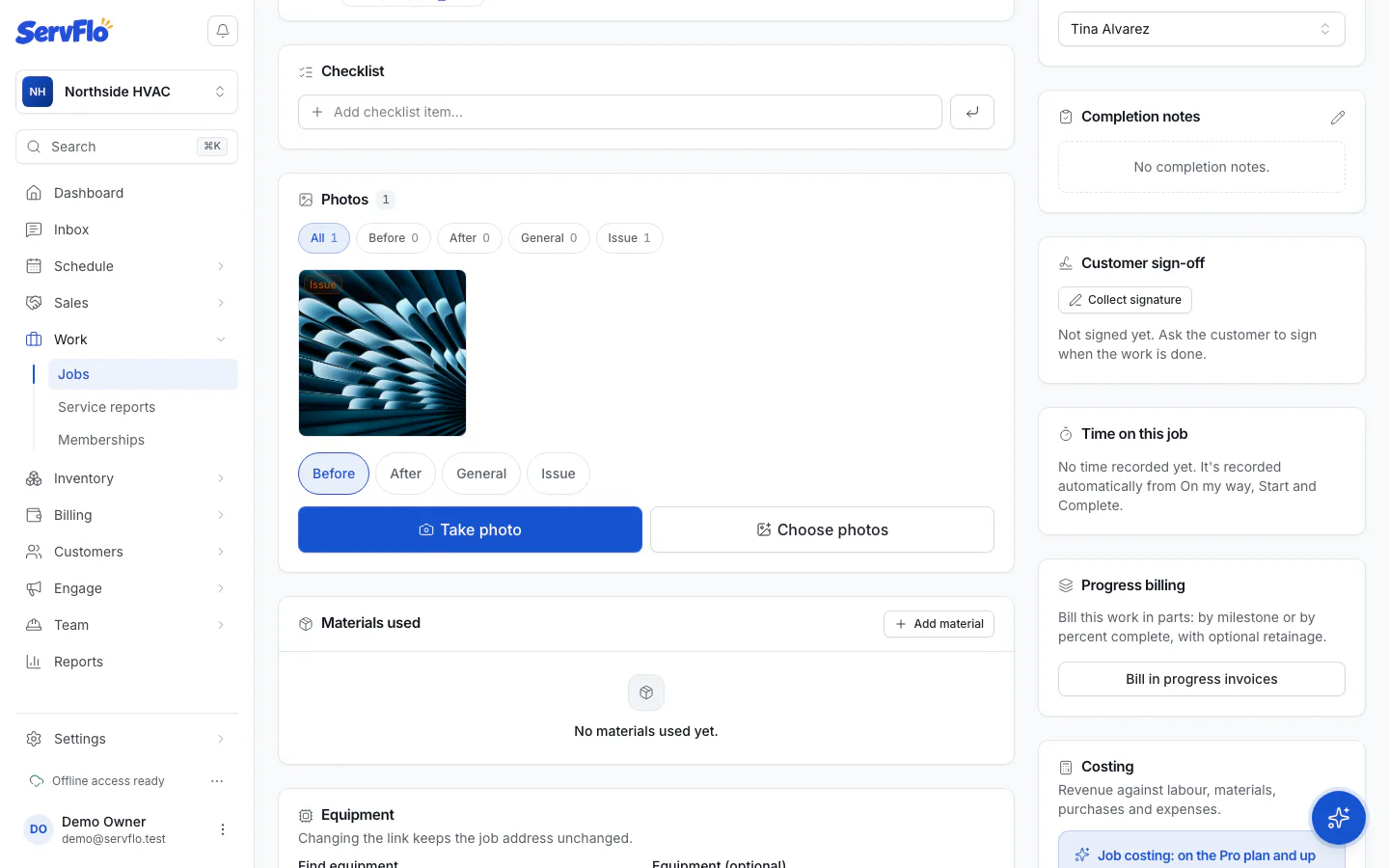
Task: Set new photo tag to Issue
Action: pyautogui.click(x=558, y=474)
